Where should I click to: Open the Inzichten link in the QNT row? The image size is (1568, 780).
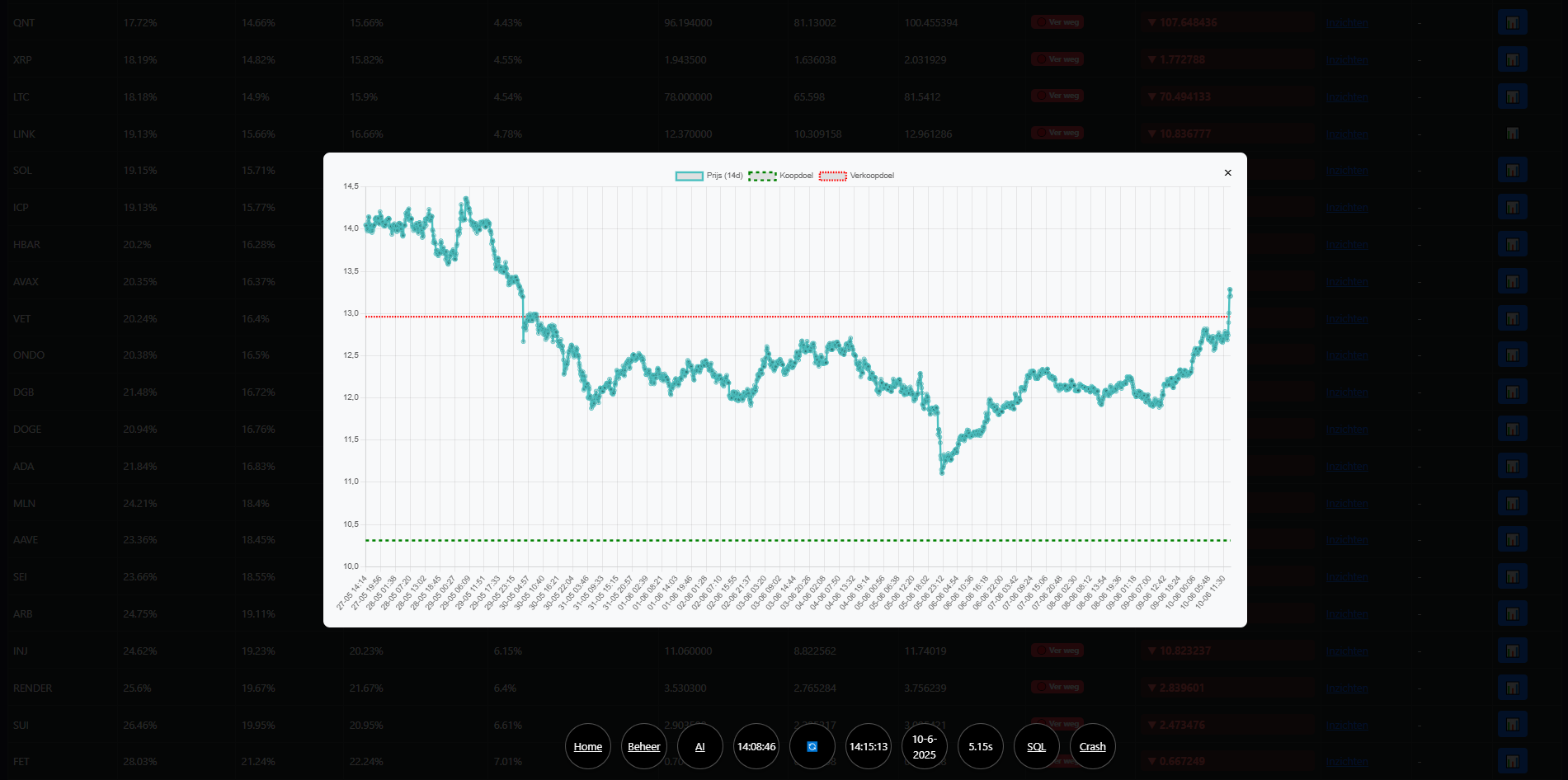1346,23
